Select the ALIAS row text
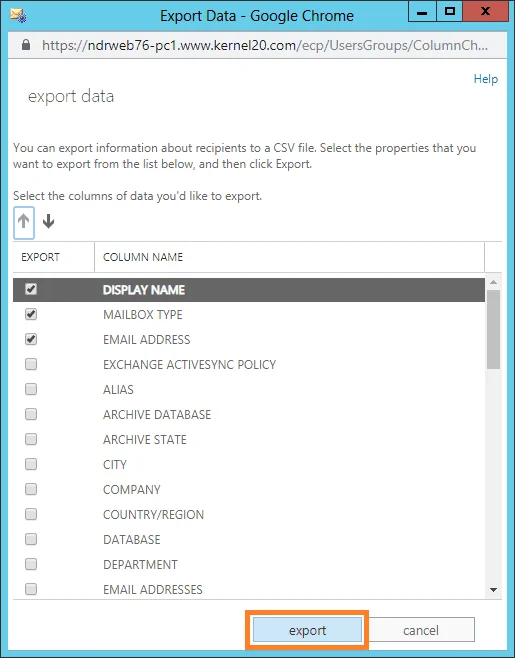 [x=118, y=389]
